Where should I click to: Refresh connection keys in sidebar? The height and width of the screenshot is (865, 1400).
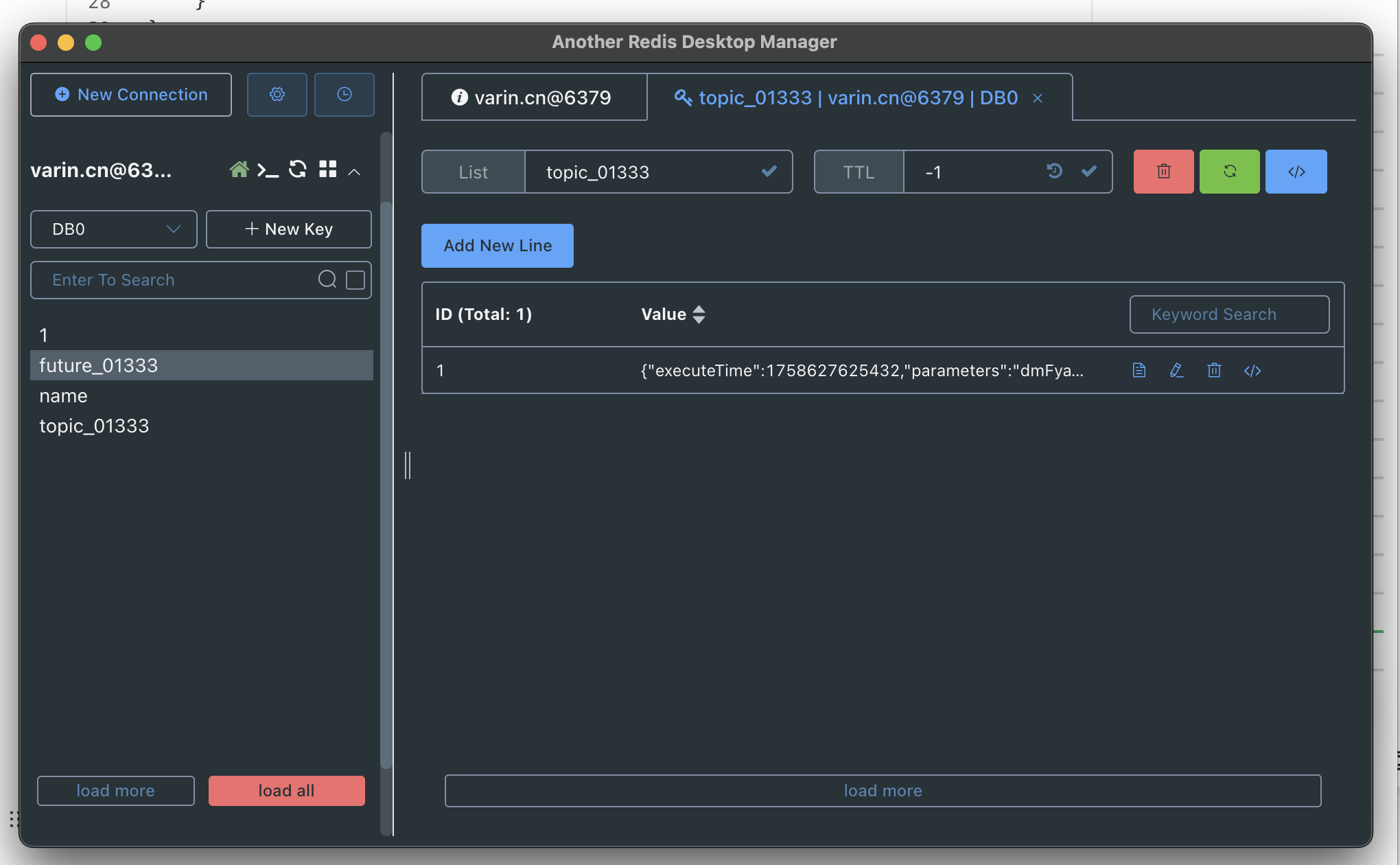point(298,170)
